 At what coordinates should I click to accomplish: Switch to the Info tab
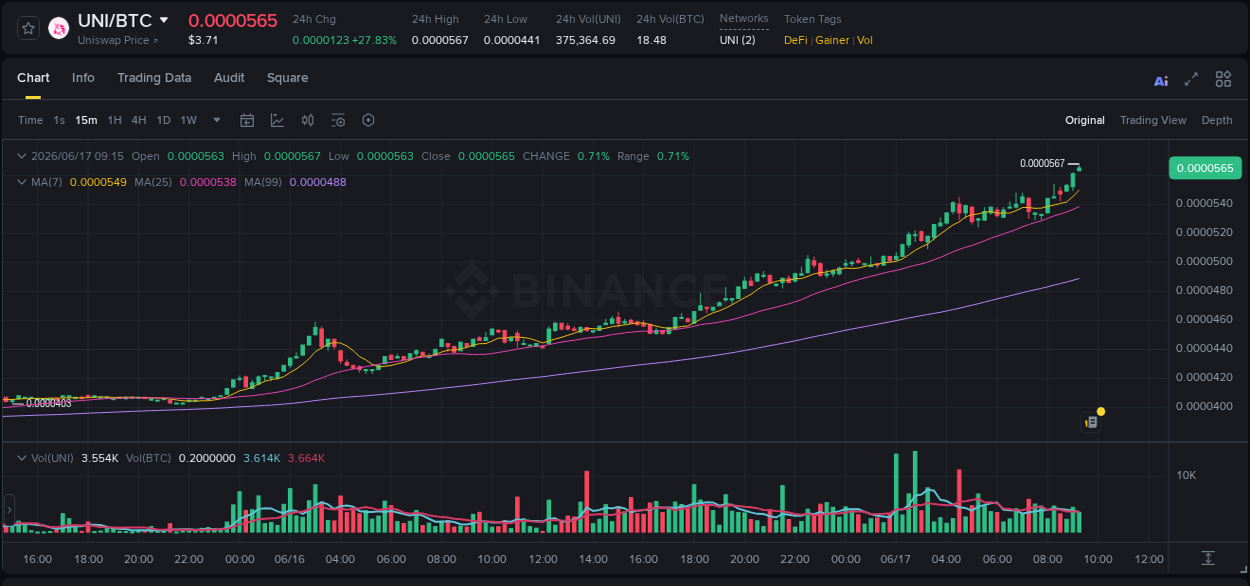[83, 78]
